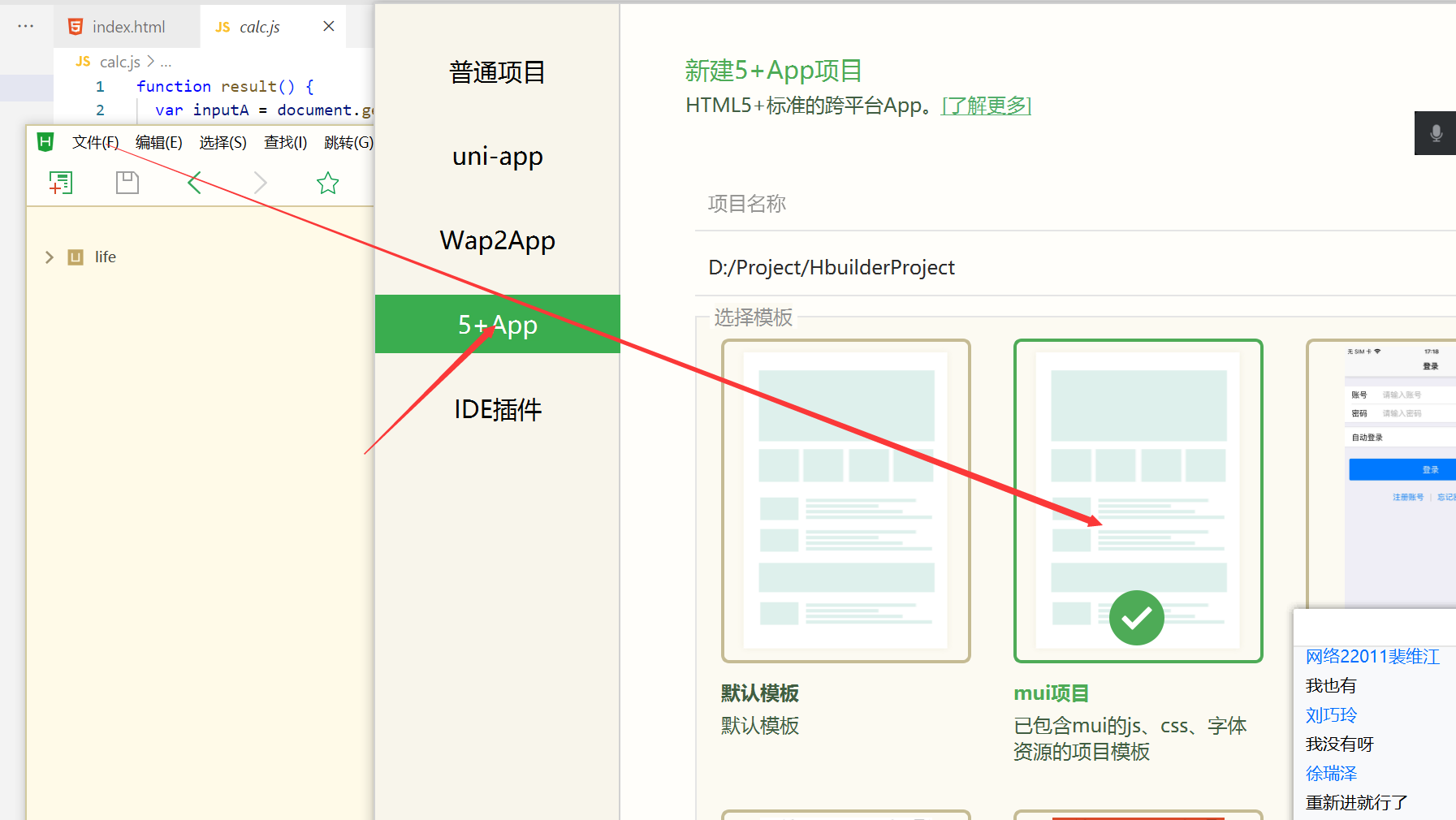Screen dimensions: 1456x820
Task: Click the microphone icon at right edge
Action: pyautogui.click(x=1436, y=133)
